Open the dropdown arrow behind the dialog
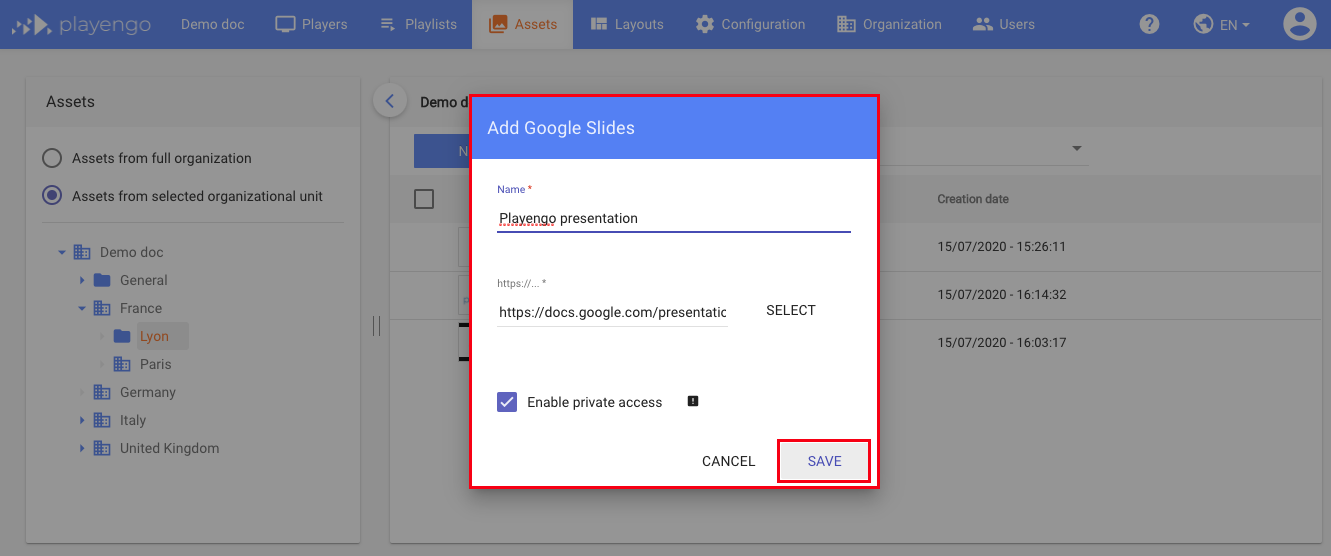Viewport: 1331px width, 556px height. tap(1077, 149)
